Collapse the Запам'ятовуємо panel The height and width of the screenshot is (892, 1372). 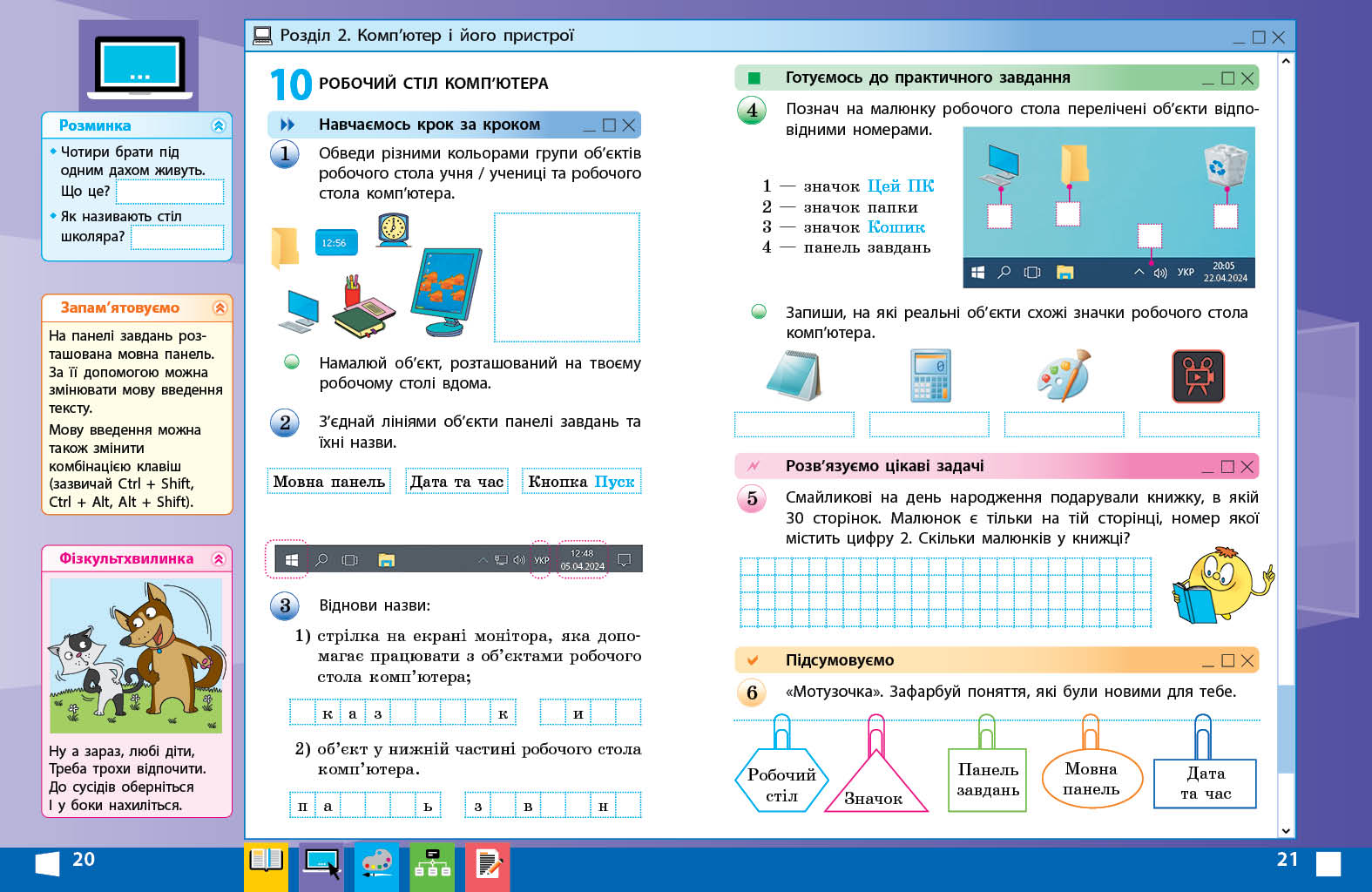point(220,307)
